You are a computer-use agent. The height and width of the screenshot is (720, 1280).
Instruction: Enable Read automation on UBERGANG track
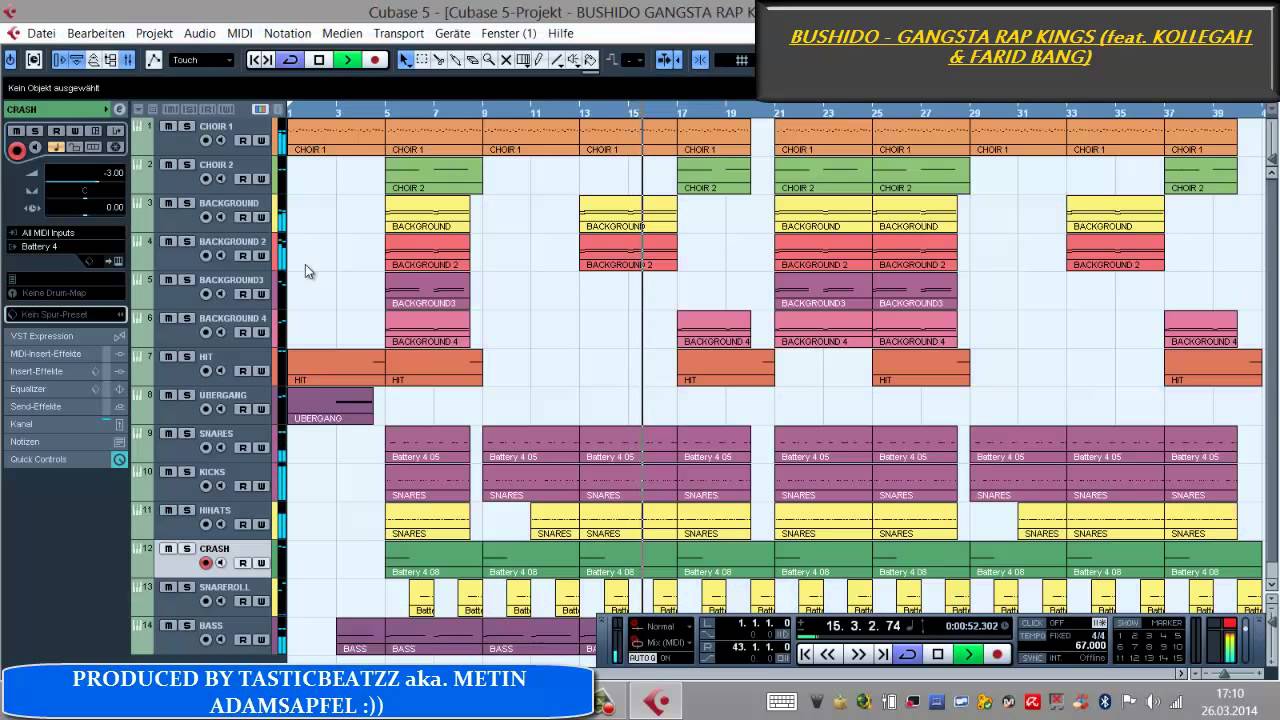tap(243, 410)
